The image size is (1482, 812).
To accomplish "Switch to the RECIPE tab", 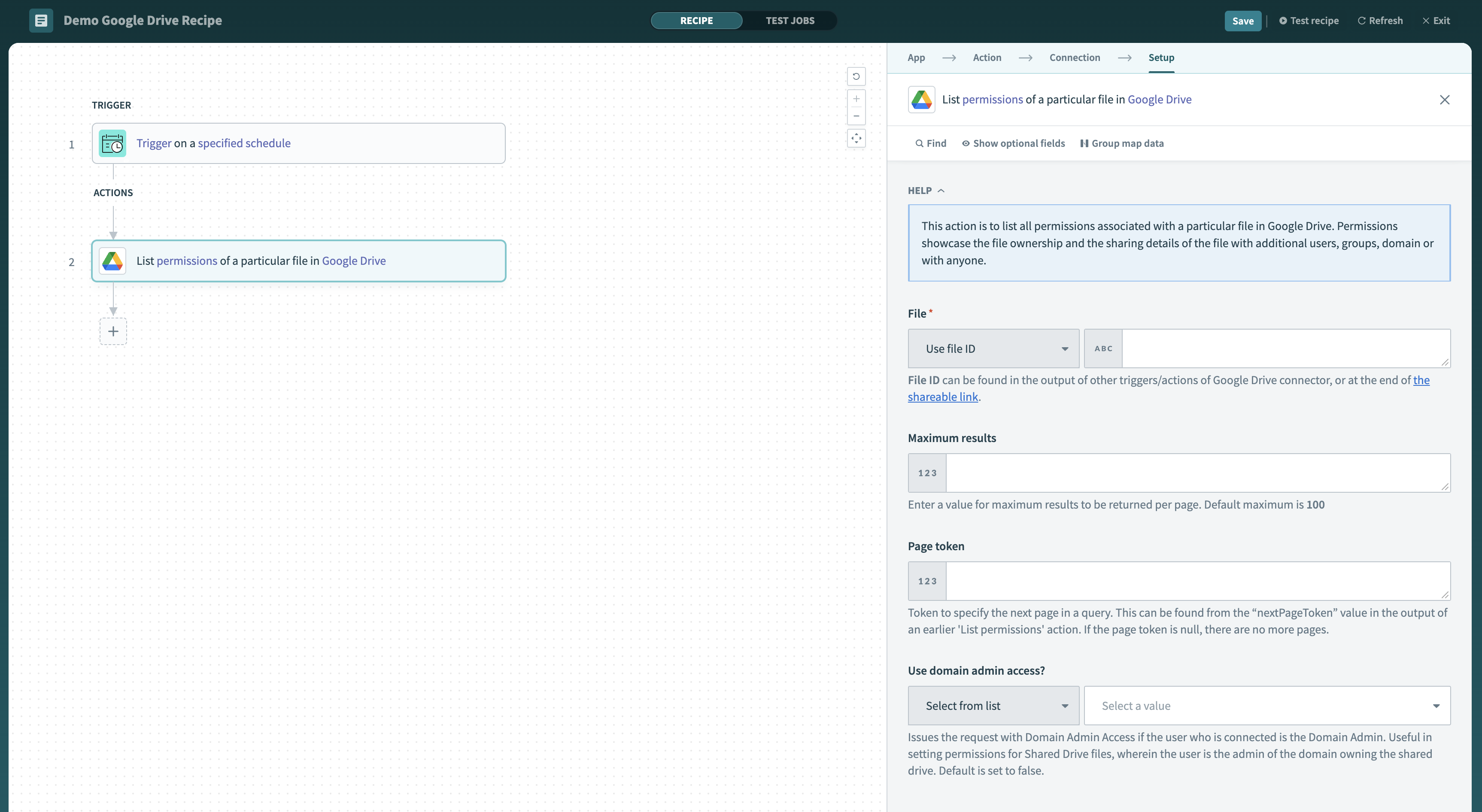I will coord(696,21).
